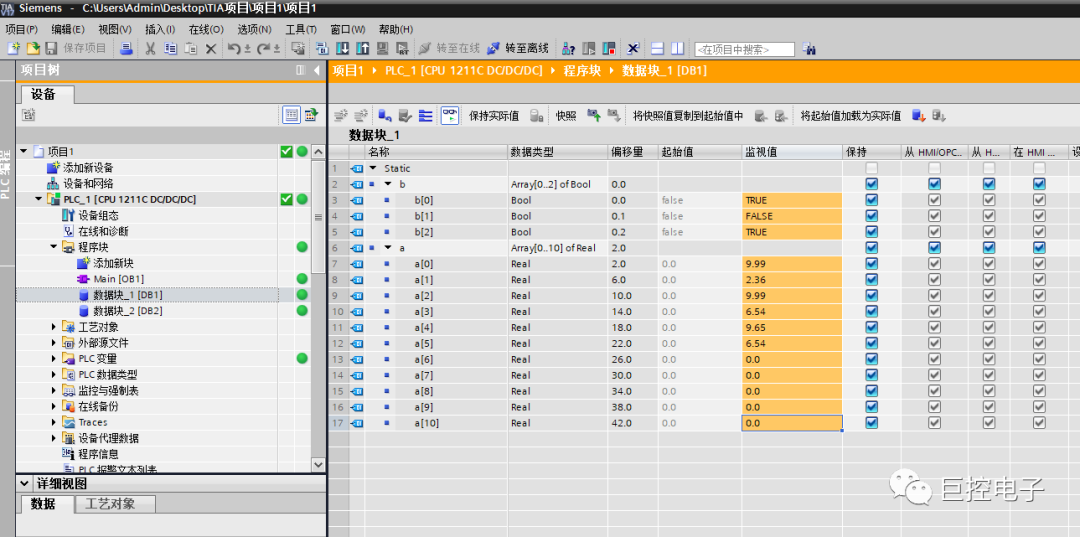Viewport: 1080px width, 537px height.
Task: Collapse the 详细视图 panel
Action: (25, 484)
